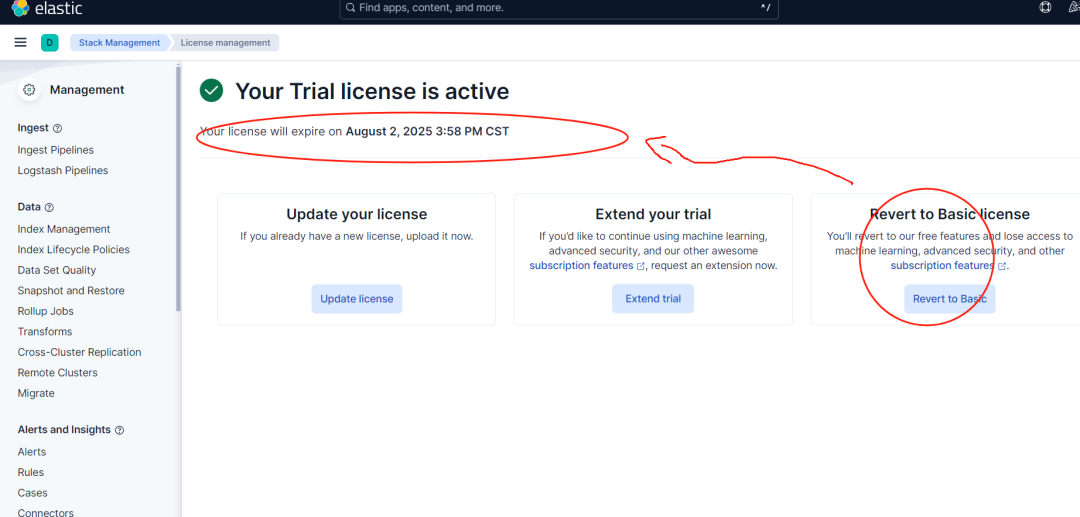Click the Extend trial button
The height and width of the screenshot is (517, 1080).
[x=653, y=299]
